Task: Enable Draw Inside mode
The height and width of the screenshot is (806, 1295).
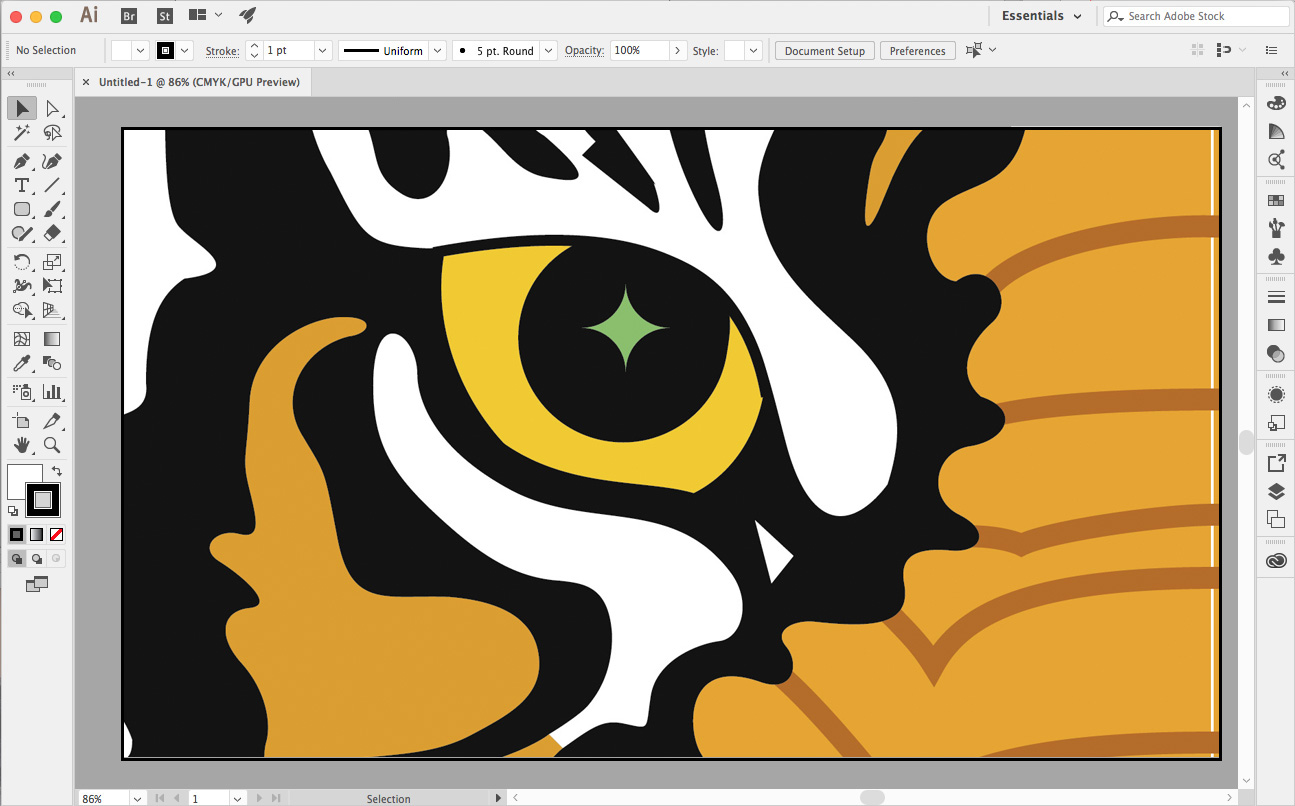Action: (x=56, y=558)
